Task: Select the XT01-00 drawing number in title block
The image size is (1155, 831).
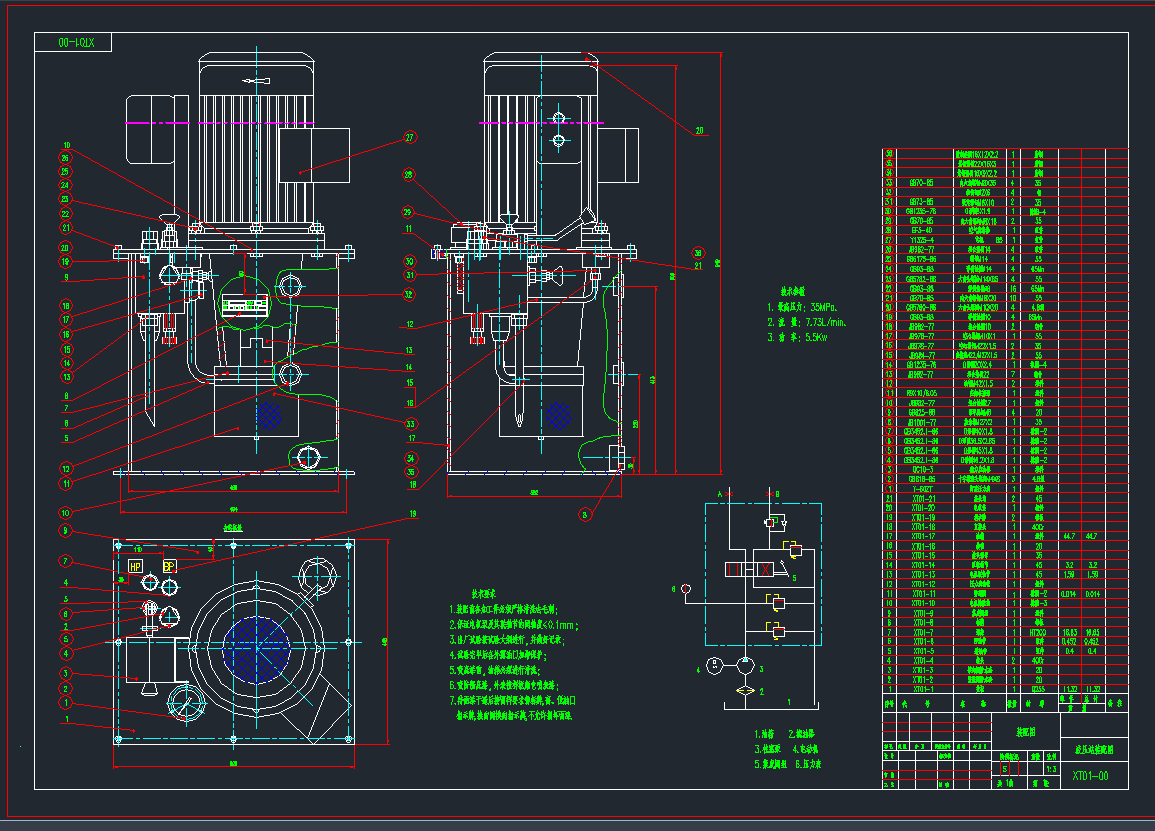Action: click(1090, 775)
